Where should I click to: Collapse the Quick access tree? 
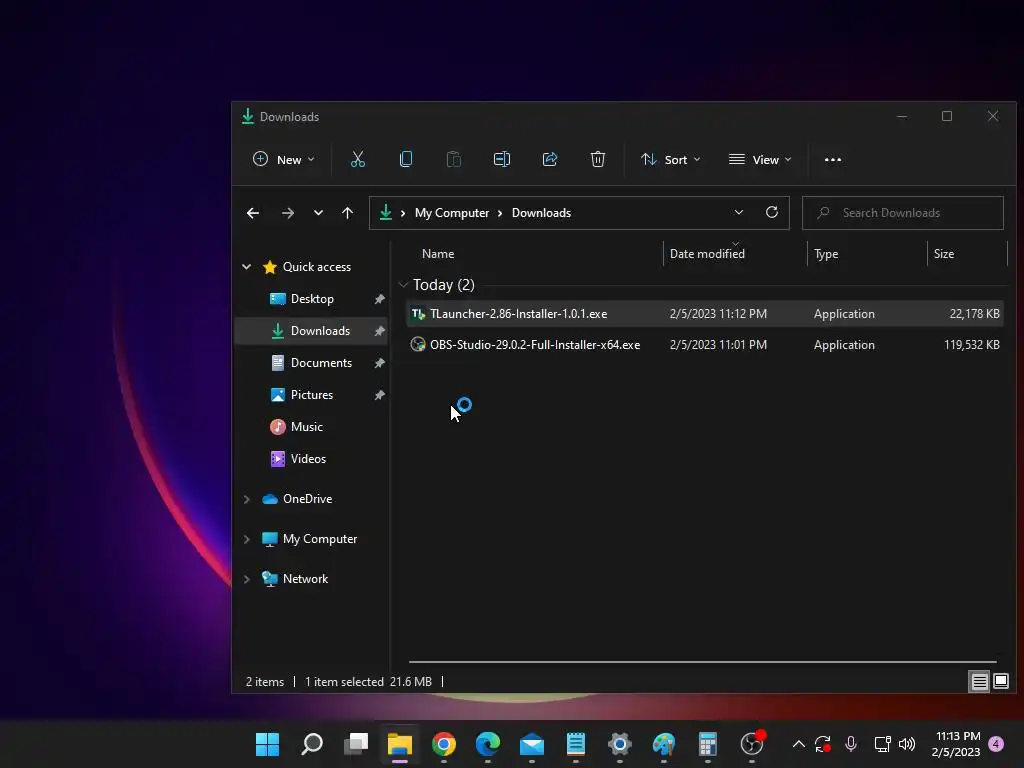(x=247, y=266)
